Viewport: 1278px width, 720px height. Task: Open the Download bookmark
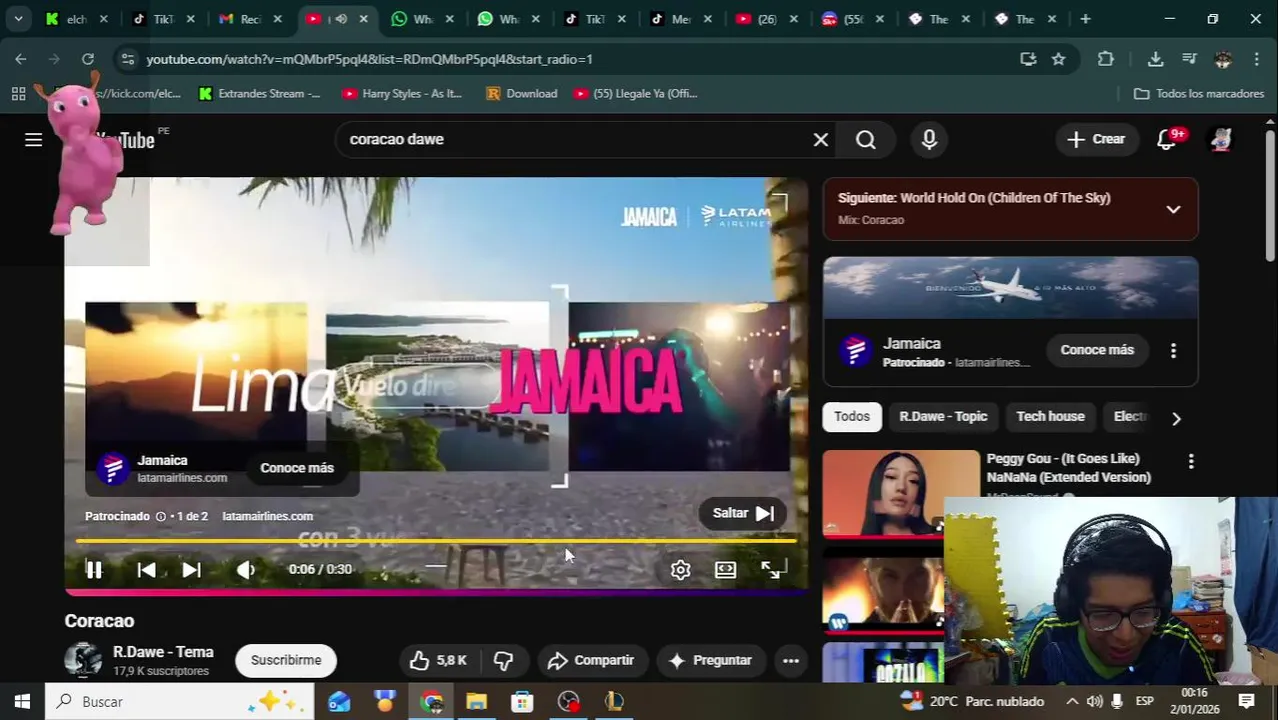(x=521, y=93)
